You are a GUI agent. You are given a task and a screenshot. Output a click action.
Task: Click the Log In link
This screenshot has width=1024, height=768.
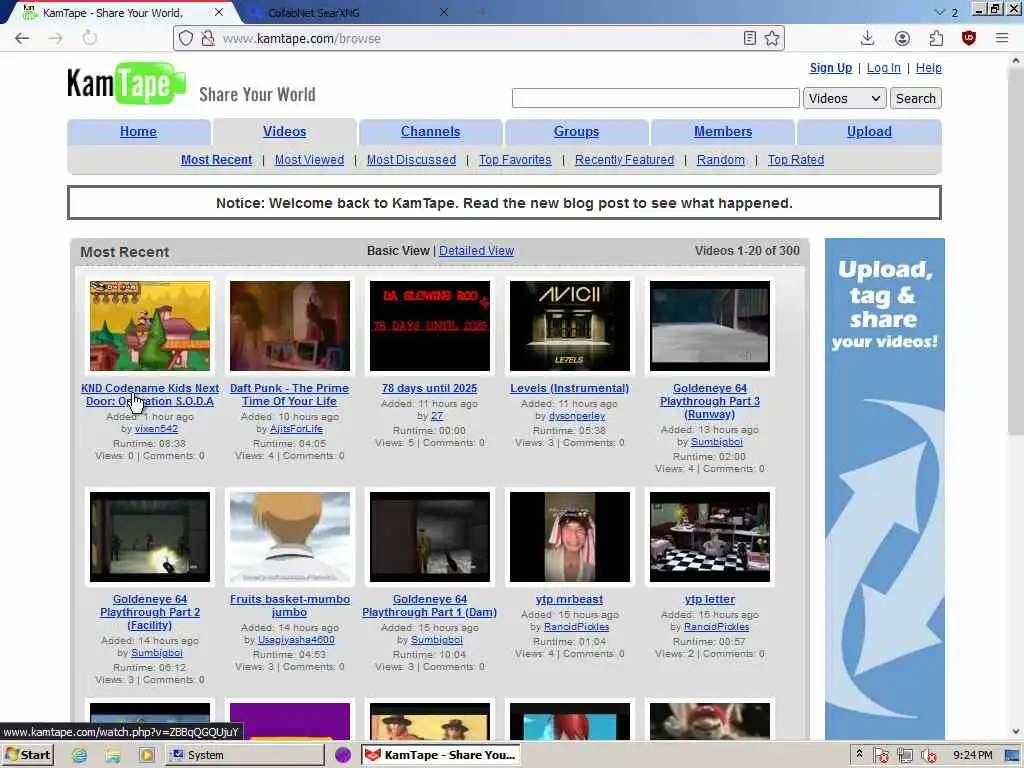(884, 68)
